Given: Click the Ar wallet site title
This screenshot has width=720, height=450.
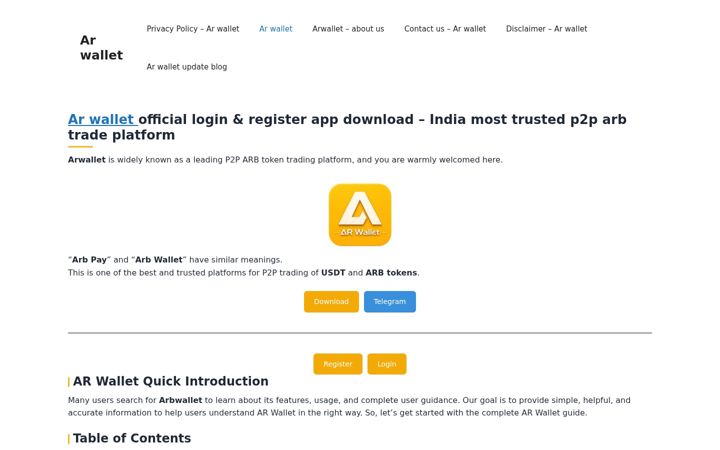Looking at the screenshot, I should point(101,48).
